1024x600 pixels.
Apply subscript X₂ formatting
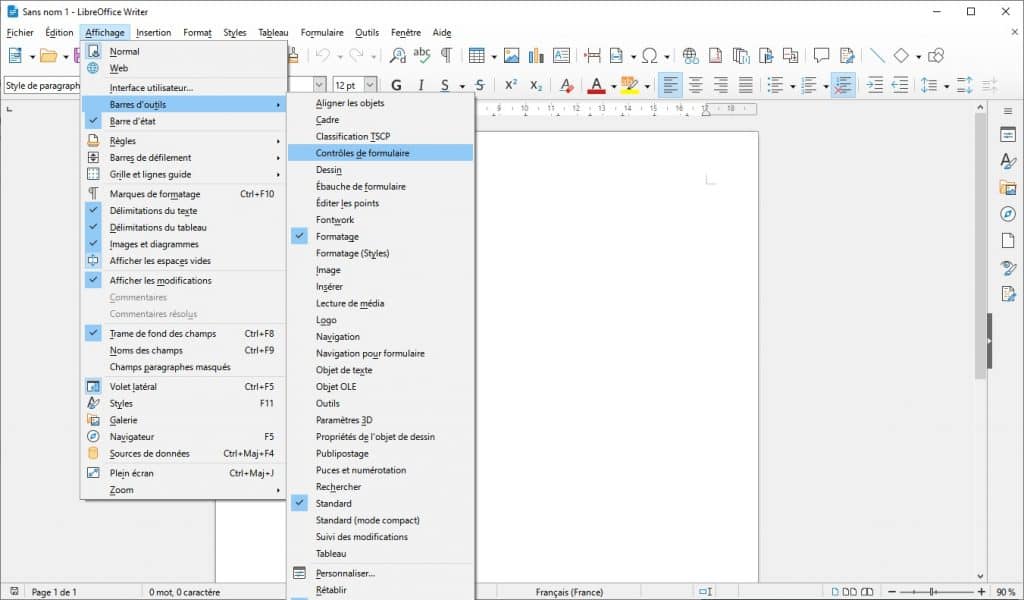click(x=536, y=85)
